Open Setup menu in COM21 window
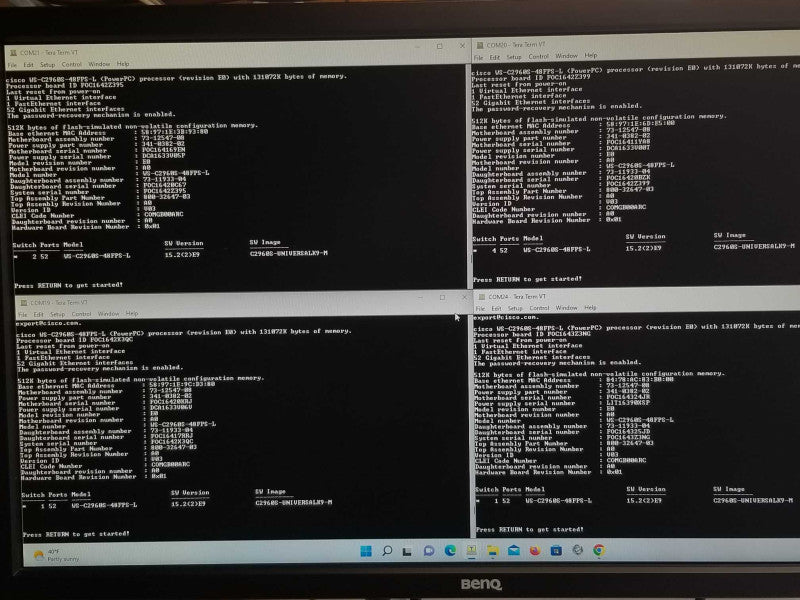800x600 pixels. 47,65
